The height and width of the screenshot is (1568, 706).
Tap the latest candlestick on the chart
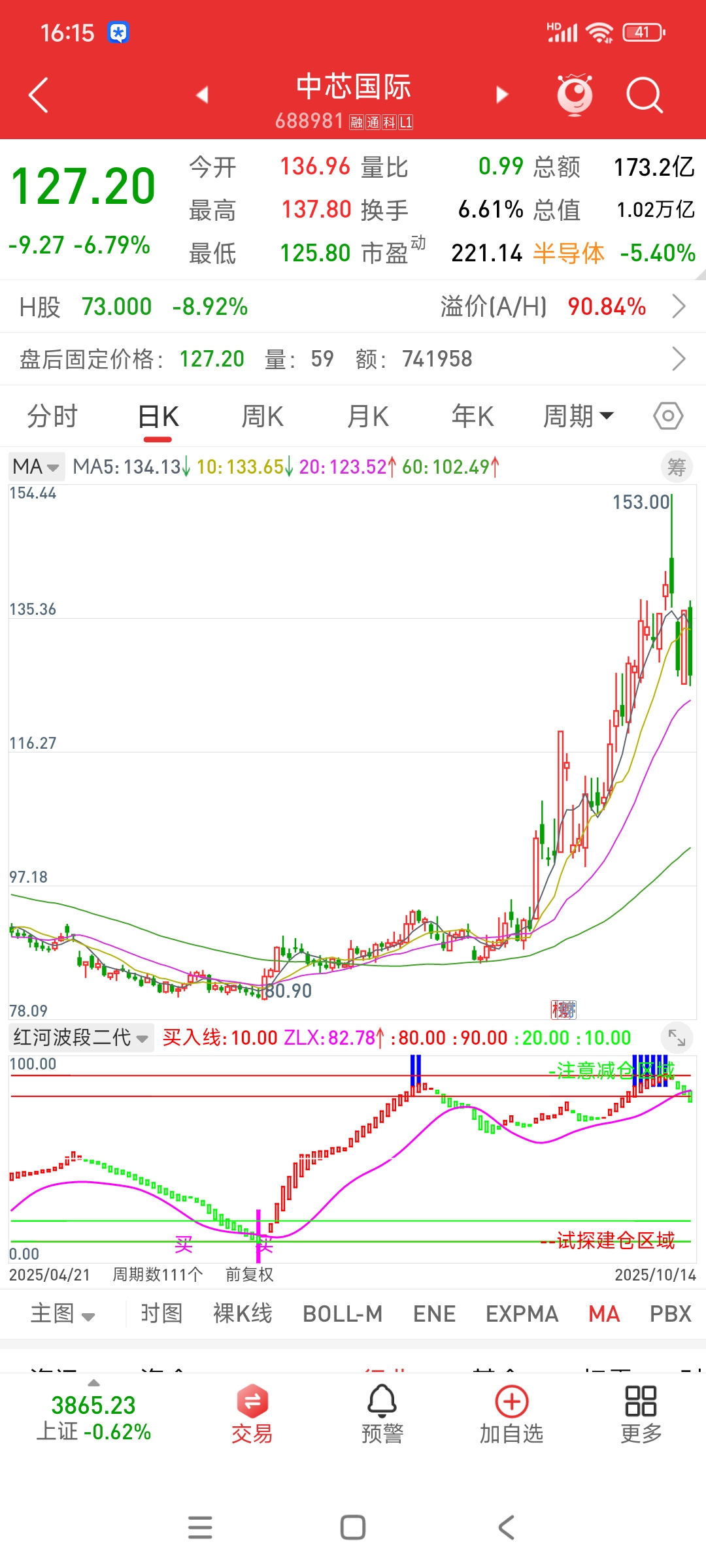coord(690,644)
